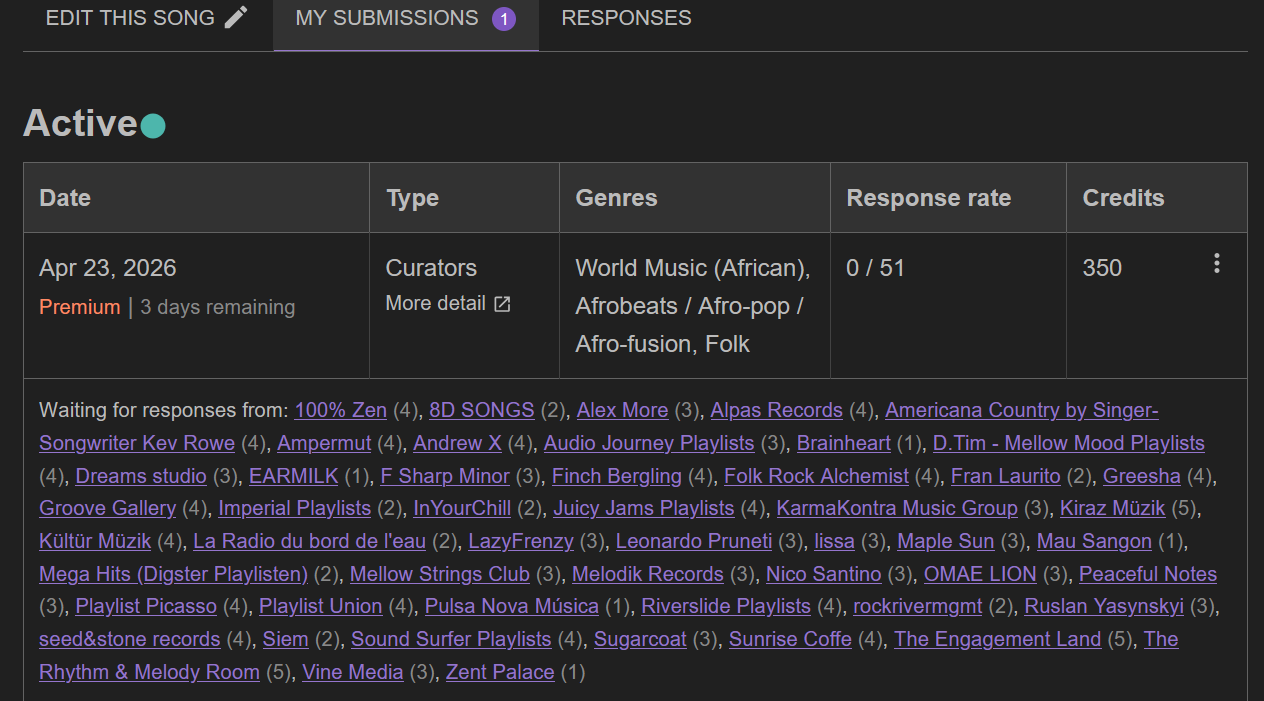Click the Vine Media curator link
The image size is (1264, 701).
tap(352, 672)
